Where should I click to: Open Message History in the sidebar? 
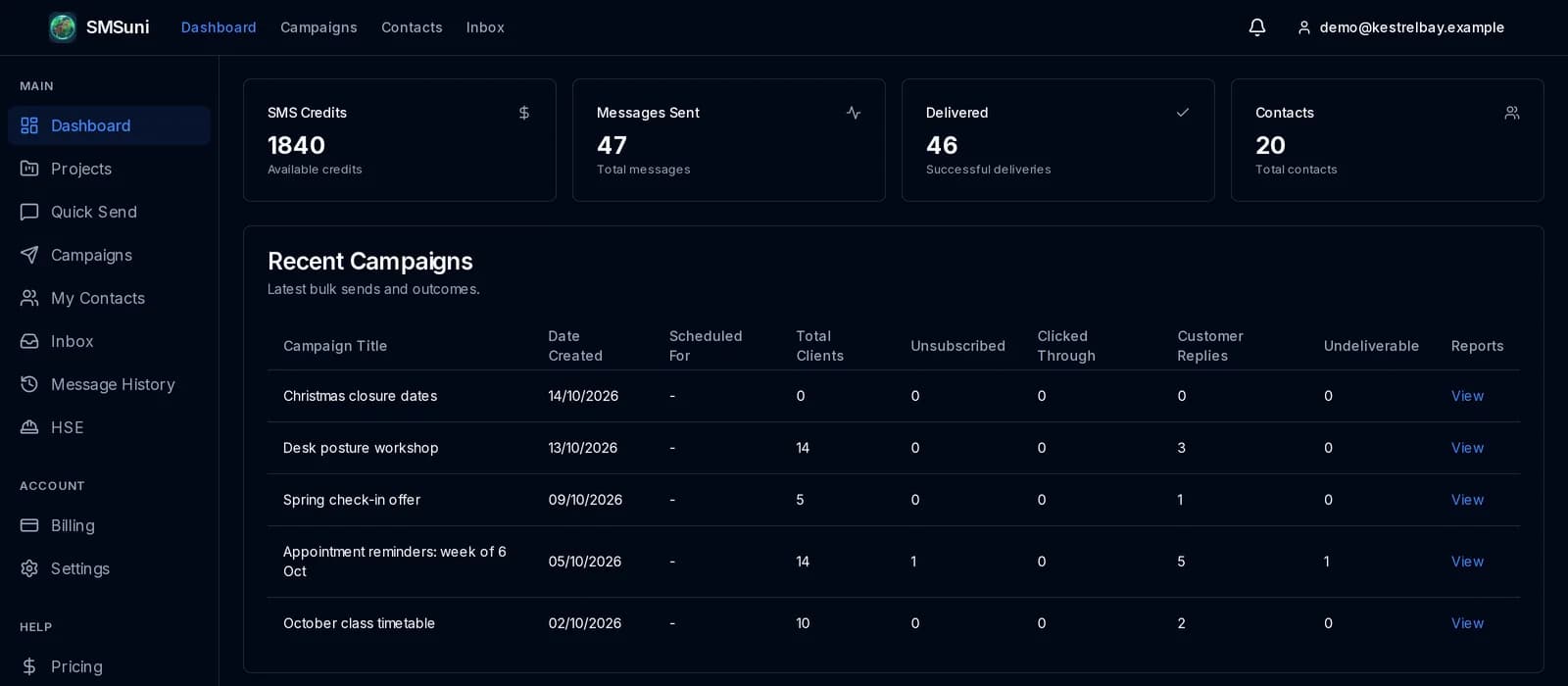tap(109, 384)
